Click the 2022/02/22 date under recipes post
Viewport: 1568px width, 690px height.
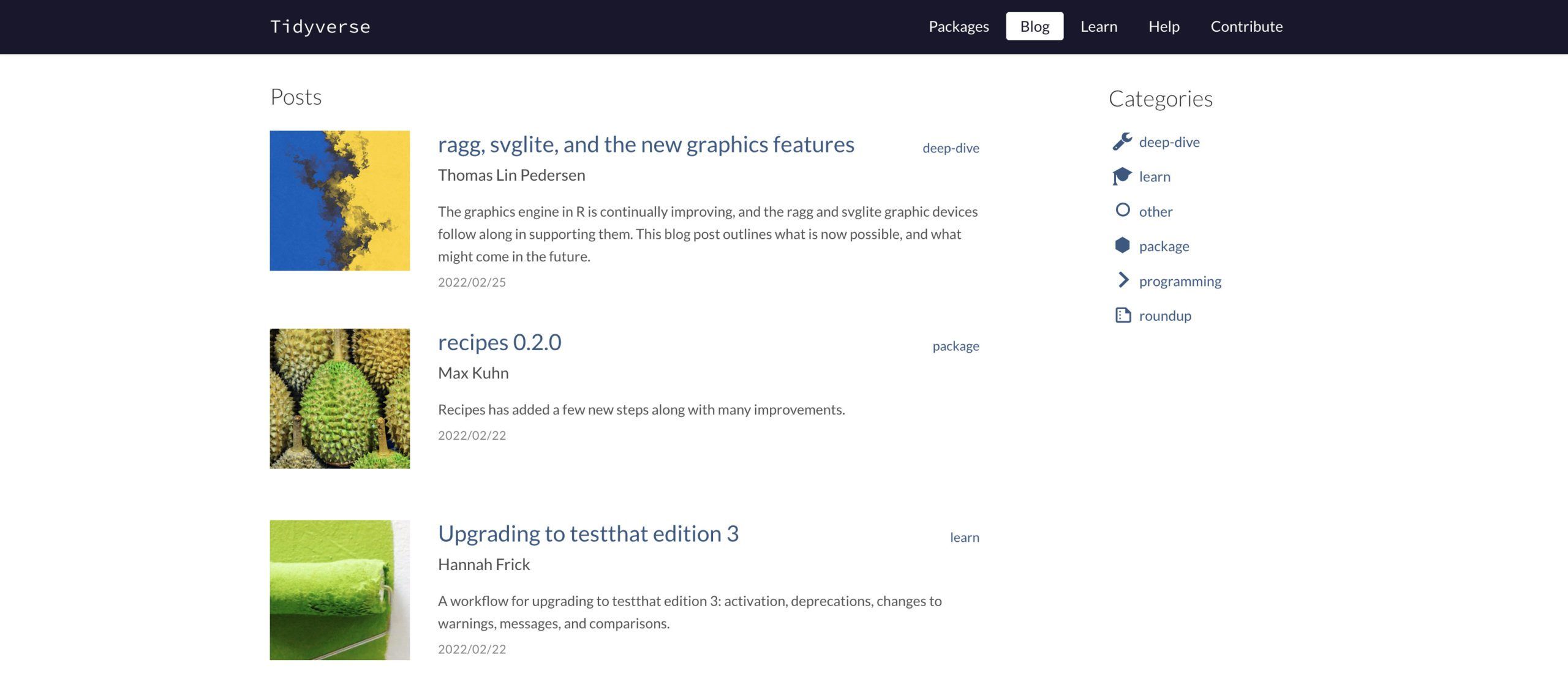[x=472, y=435]
